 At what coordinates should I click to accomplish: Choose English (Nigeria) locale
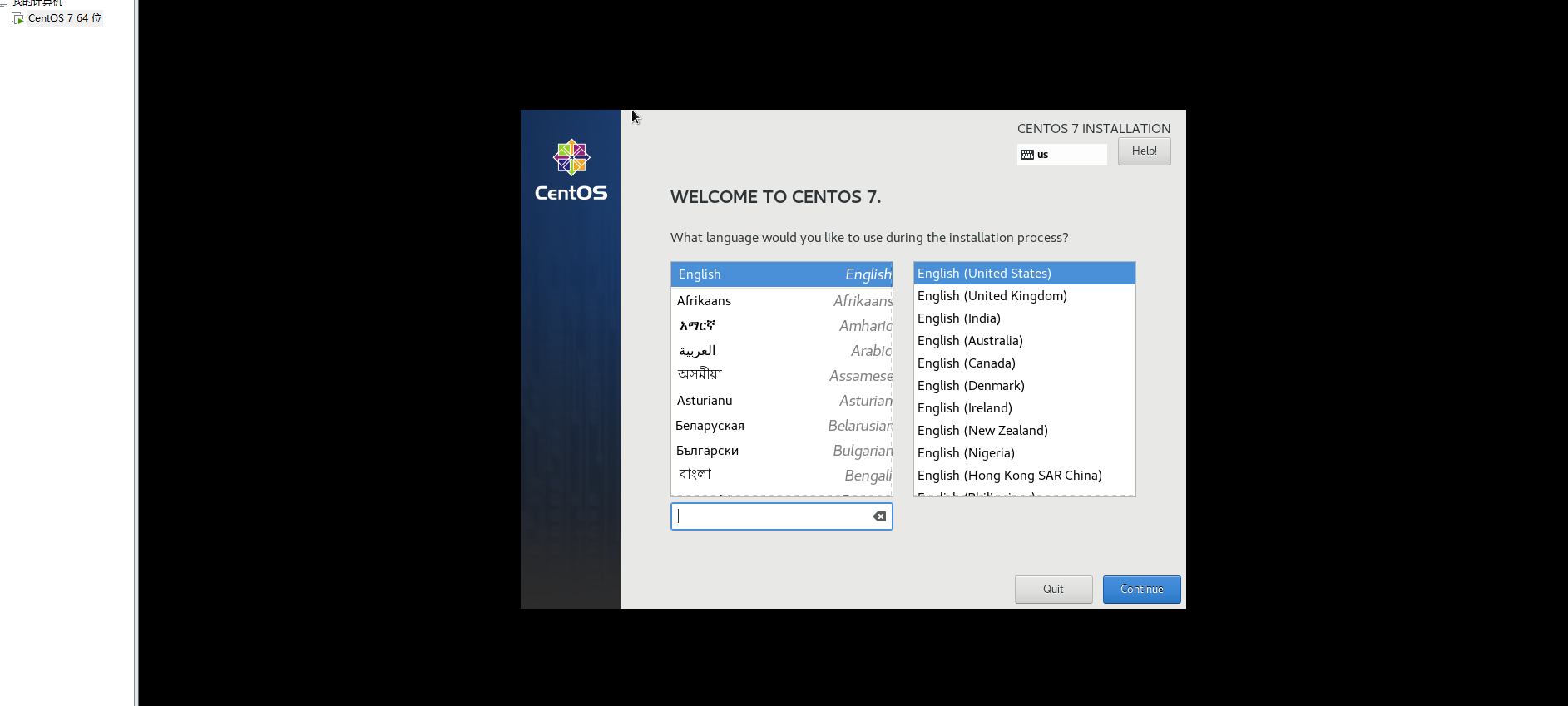(1024, 453)
